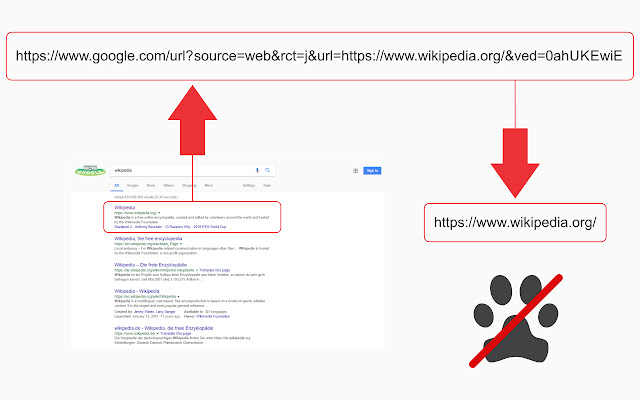Open 'Wikipedia - Wikipedia' result
Screen dimensions: 640x400
(x=137, y=291)
